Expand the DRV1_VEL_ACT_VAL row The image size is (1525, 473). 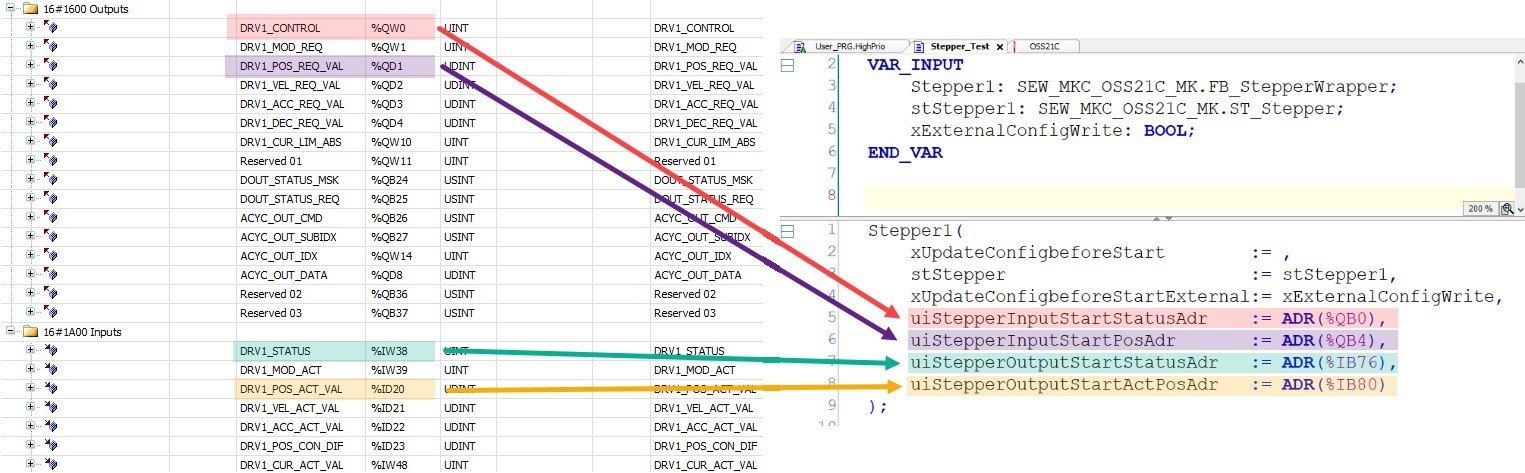coord(30,408)
